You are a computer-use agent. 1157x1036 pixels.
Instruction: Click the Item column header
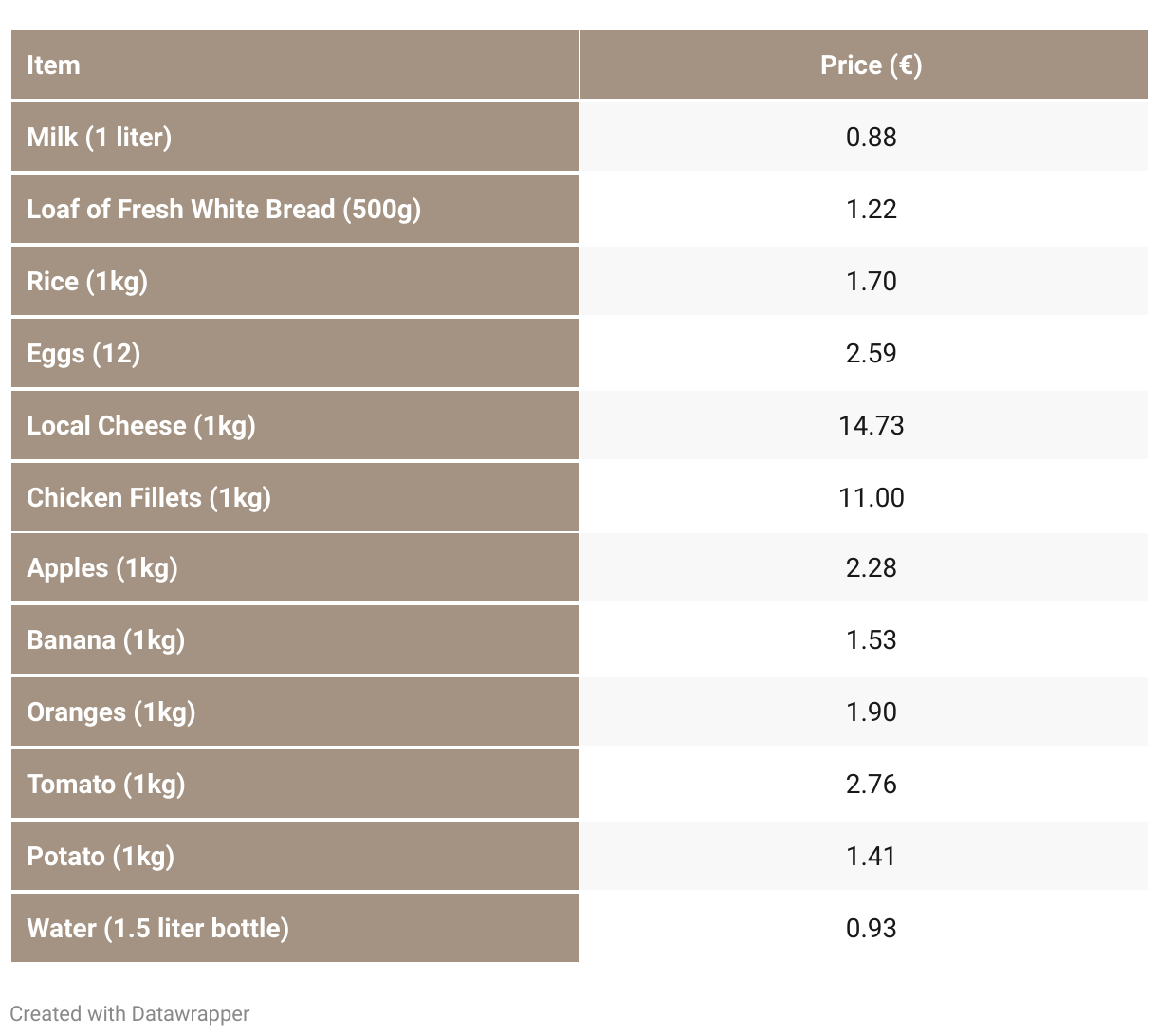[x=294, y=65]
